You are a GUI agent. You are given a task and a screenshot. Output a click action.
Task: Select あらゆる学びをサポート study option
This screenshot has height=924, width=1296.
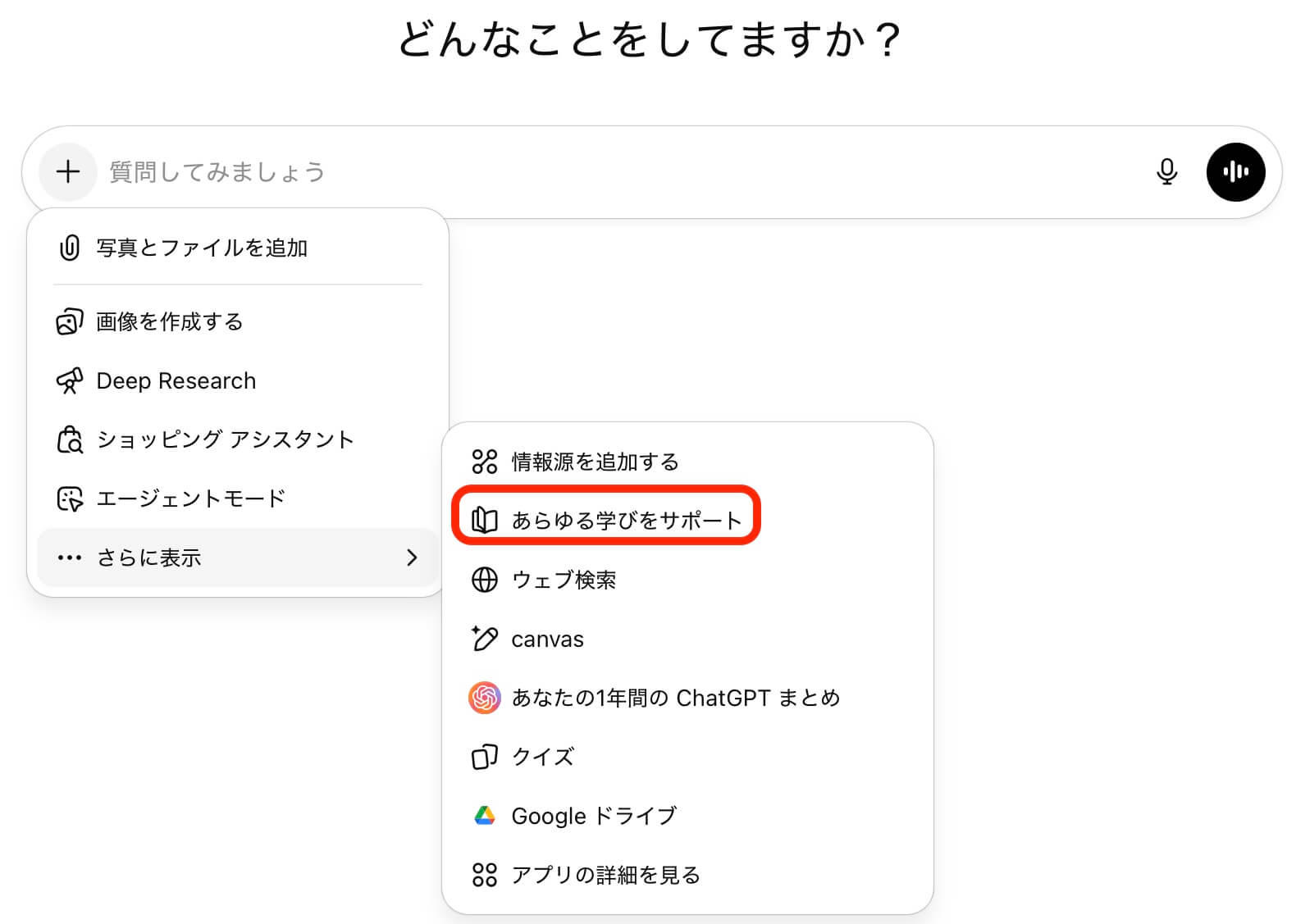tap(626, 521)
